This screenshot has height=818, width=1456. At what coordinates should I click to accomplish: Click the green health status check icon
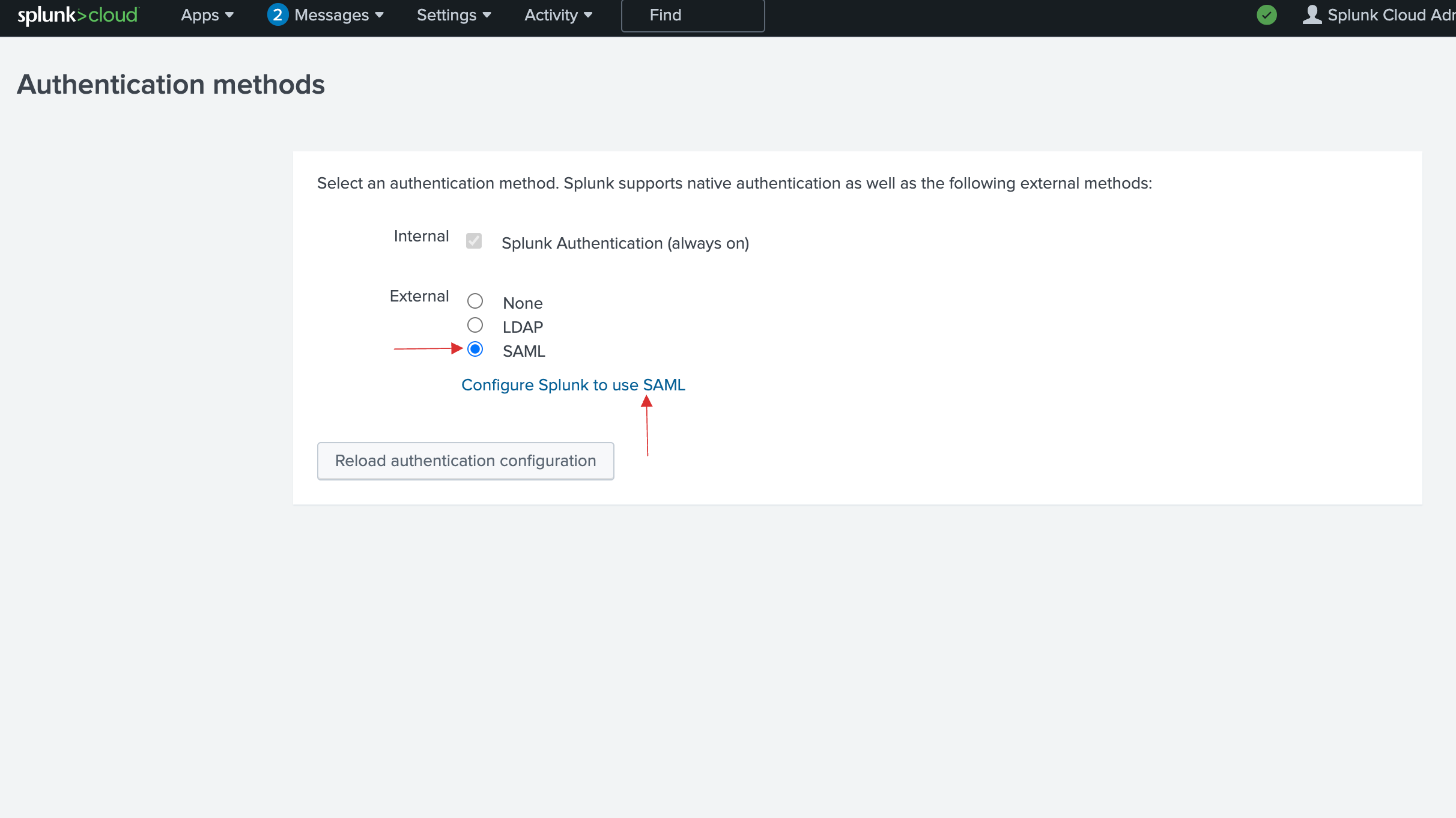coord(1267,15)
